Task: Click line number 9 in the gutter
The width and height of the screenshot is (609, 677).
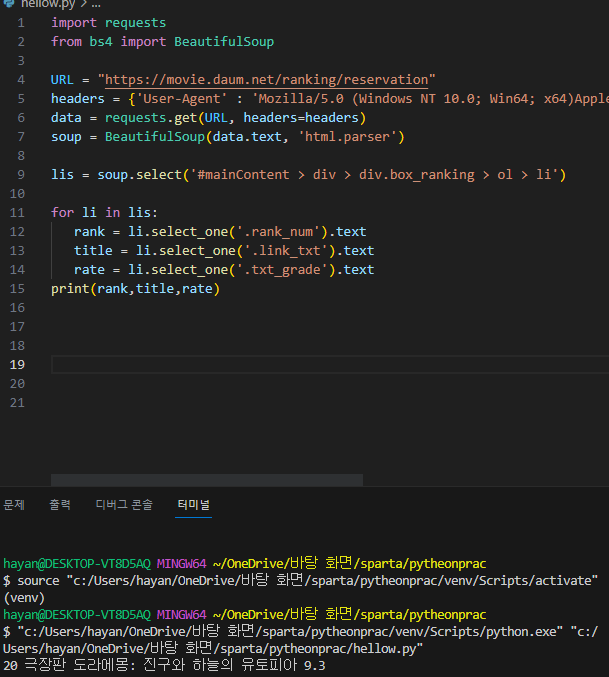Action: [21, 175]
